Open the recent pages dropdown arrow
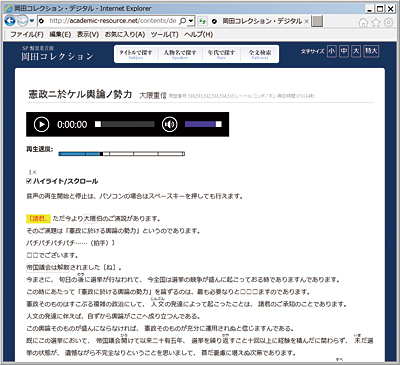 [x=32, y=21]
